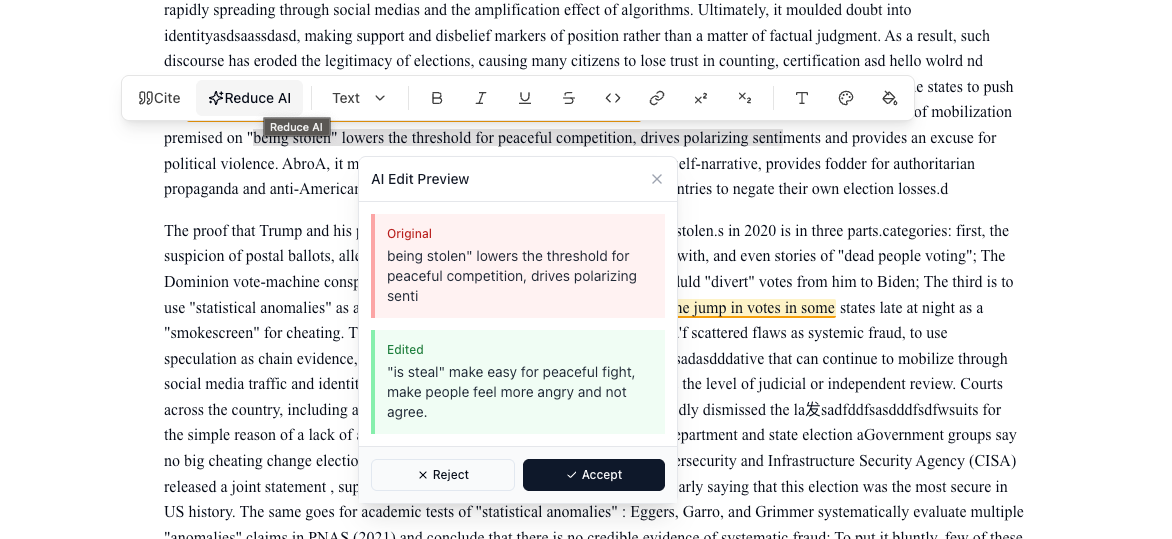Apply superscript formatting

701,98
